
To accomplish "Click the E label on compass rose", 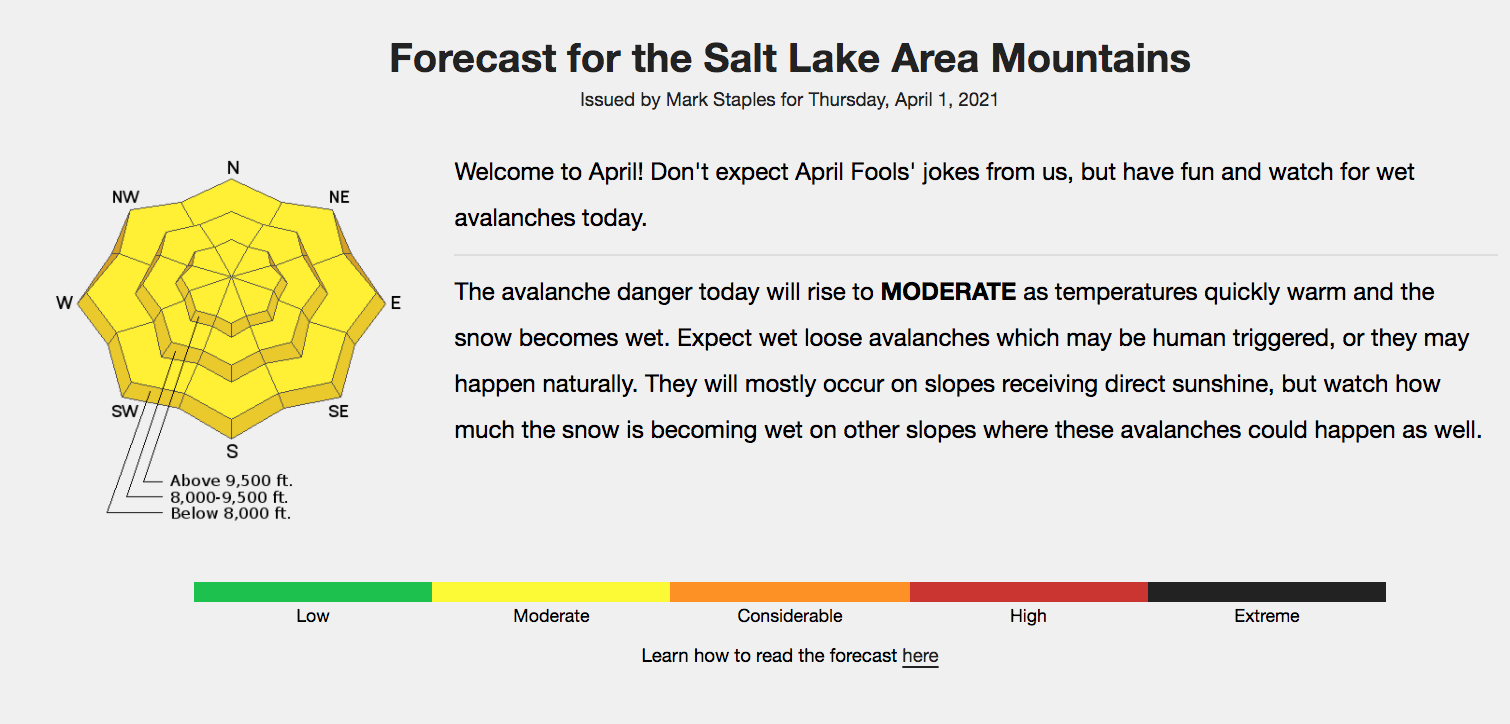I will pyautogui.click(x=395, y=303).
